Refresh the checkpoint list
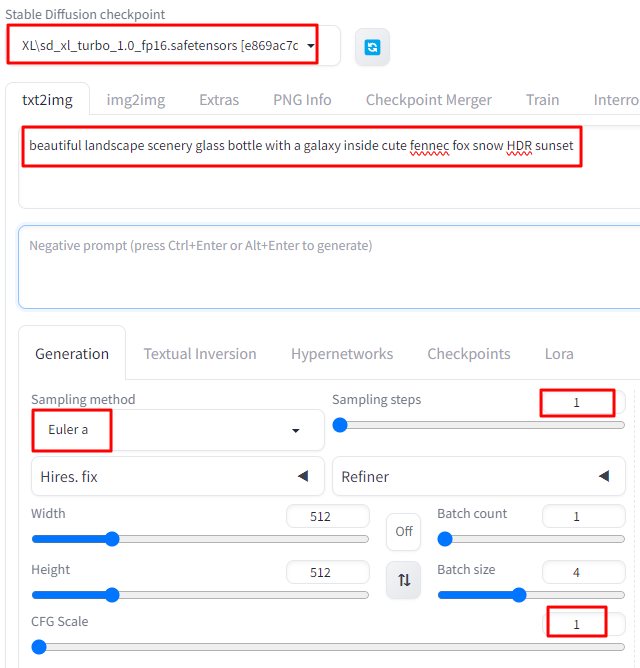 [x=372, y=47]
